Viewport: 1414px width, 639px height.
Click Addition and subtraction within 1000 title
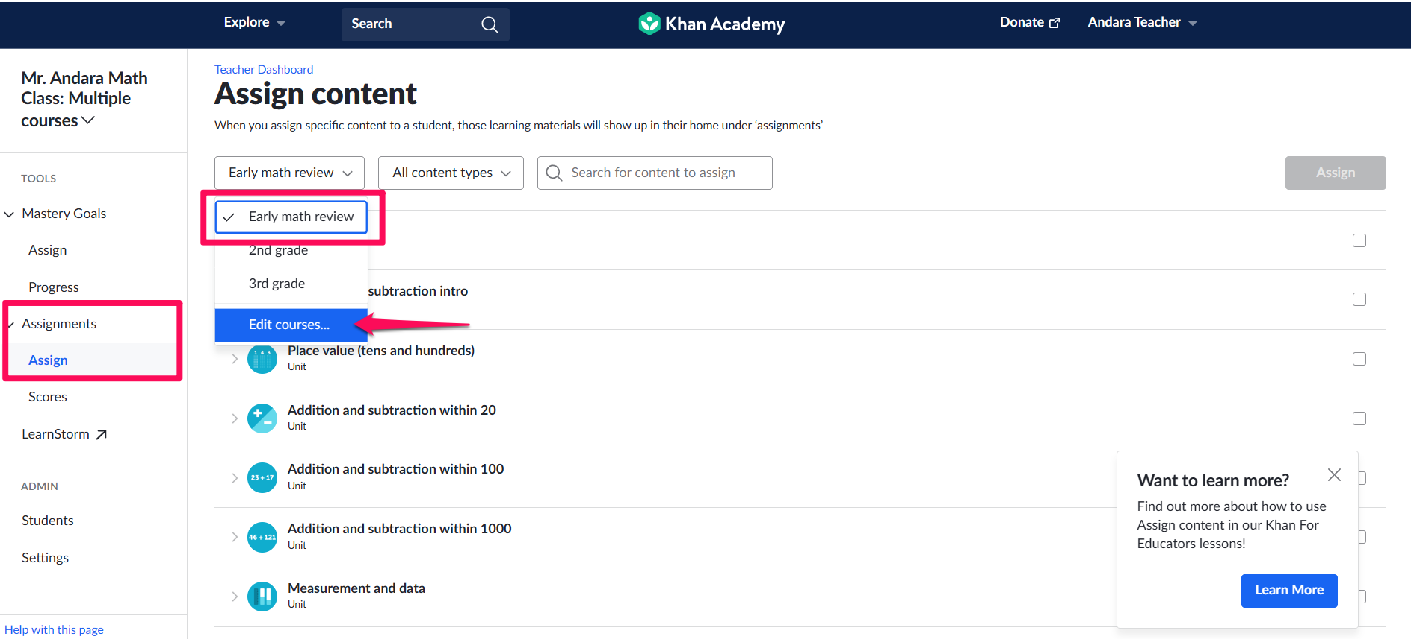point(399,529)
